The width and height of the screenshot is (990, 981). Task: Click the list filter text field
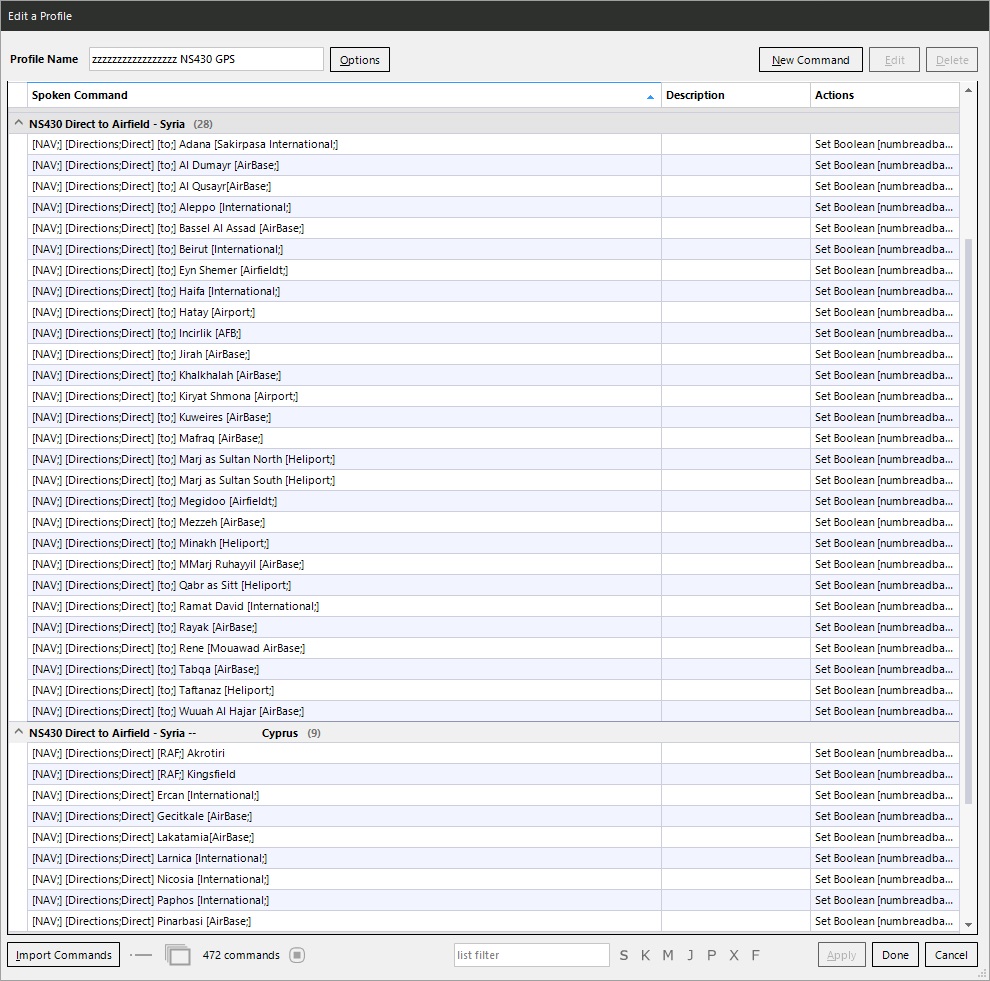coord(531,955)
